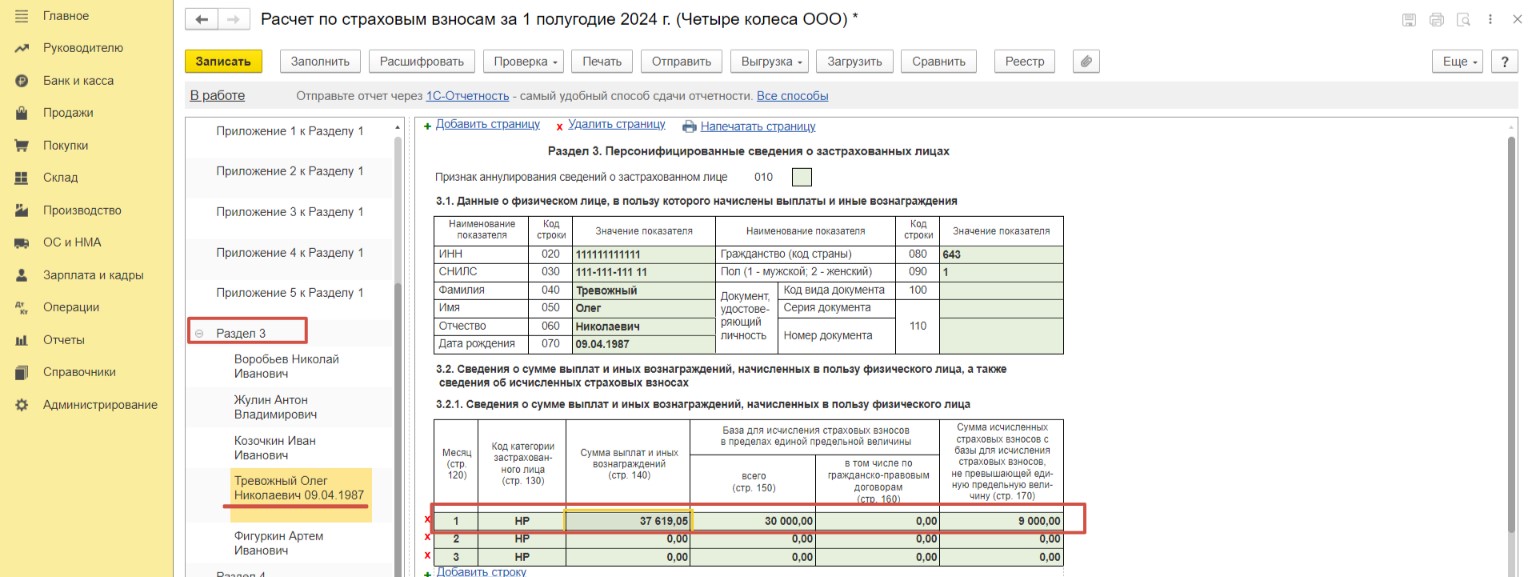Click the paperclip attachments button
The height and width of the screenshot is (577, 1536).
[x=1086, y=61]
